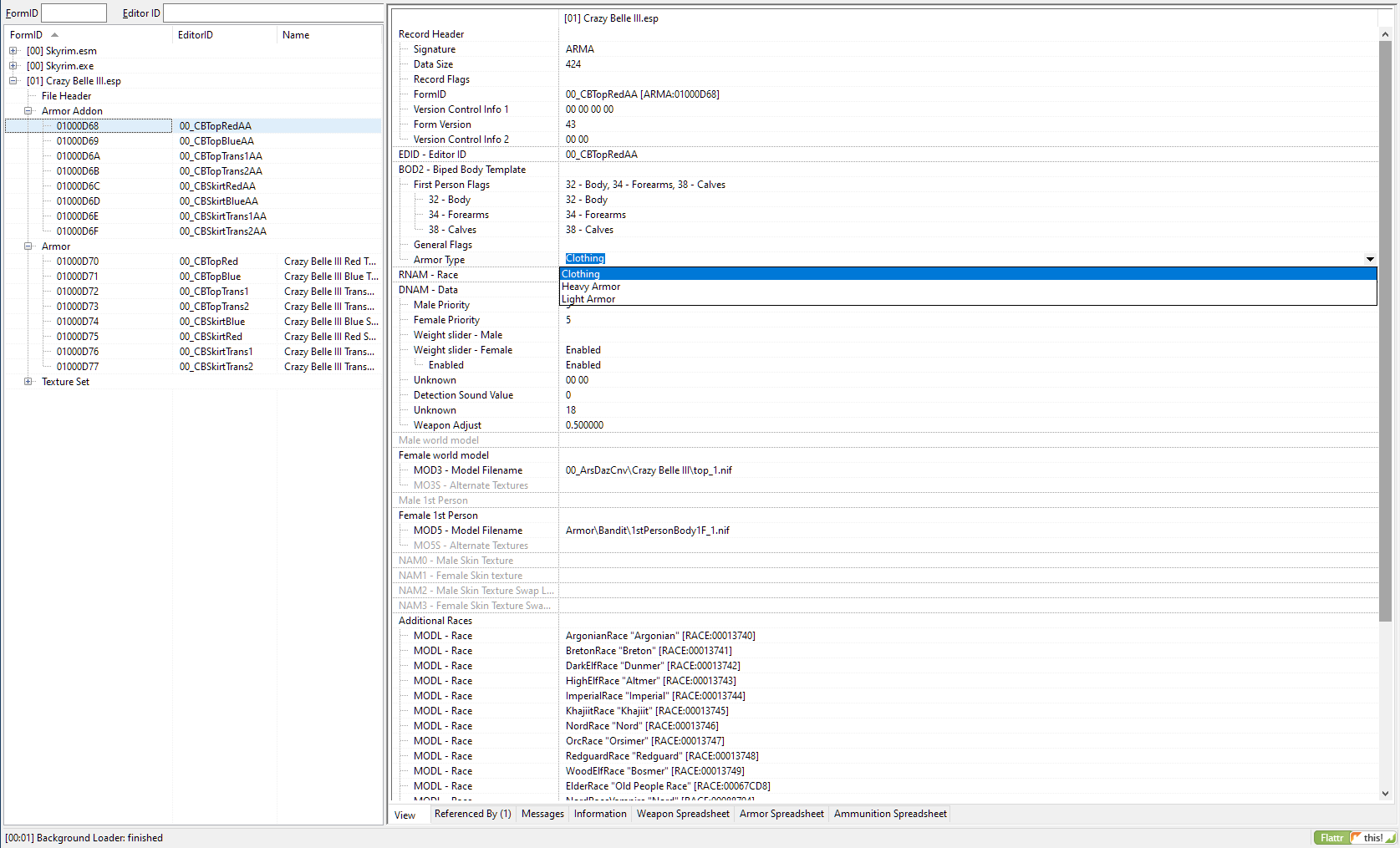This screenshot has height=848, width=1400.
Task: Click the Weapon Adjust value 0.500000
Action: tap(584, 425)
